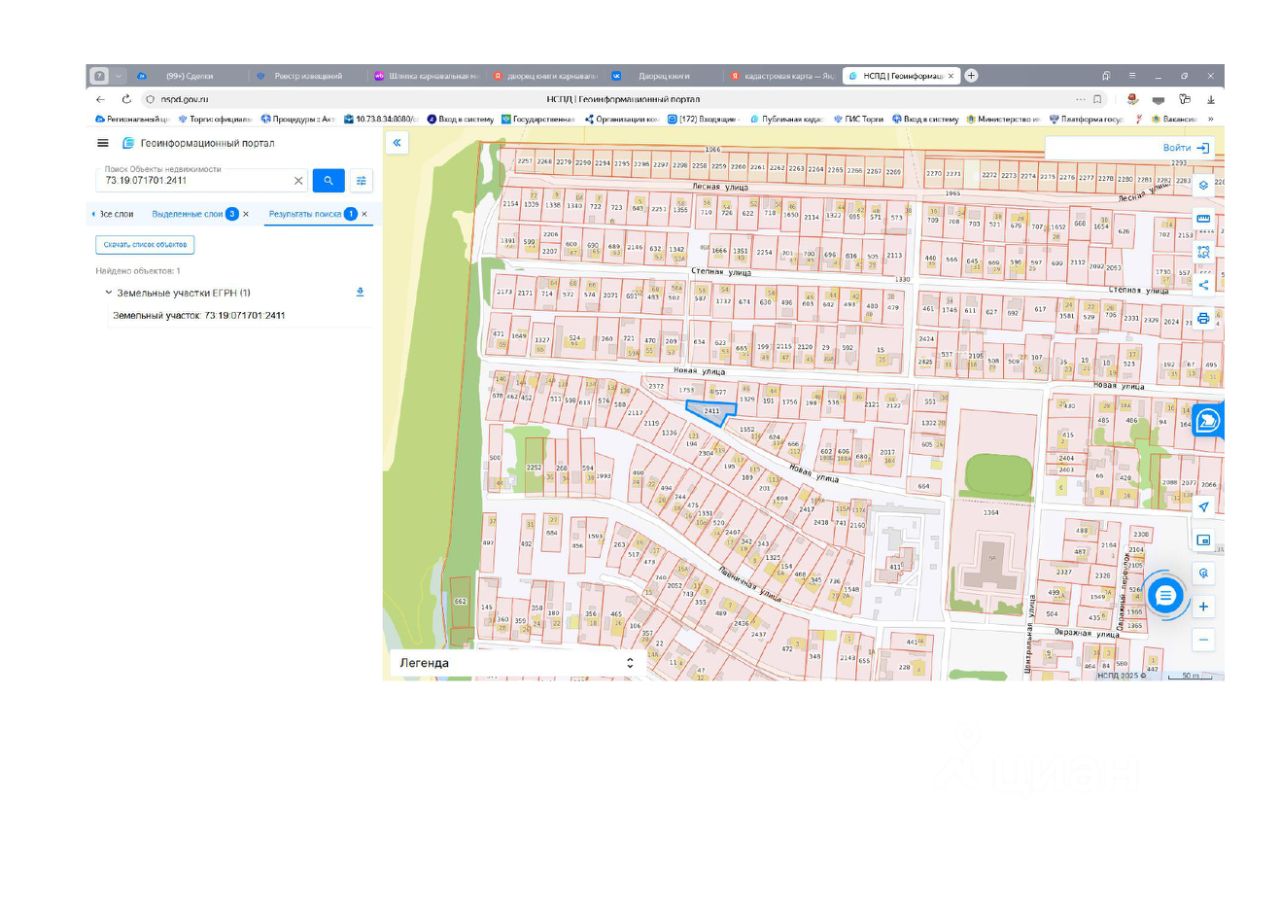Toggle the overview mini-map icon
The width and height of the screenshot is (1280, 904).
tap(1203, 540)
